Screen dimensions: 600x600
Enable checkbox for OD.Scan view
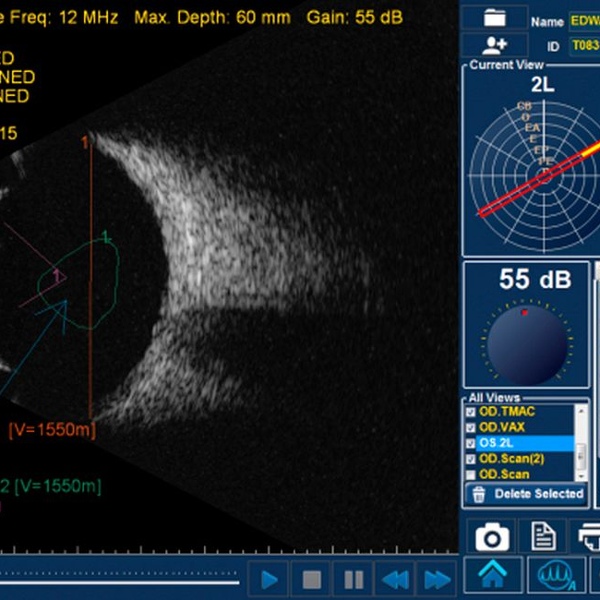pos(470,475)
